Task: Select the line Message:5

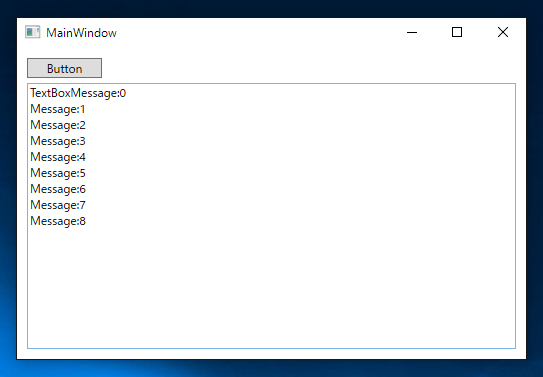Action: (58, 173)
